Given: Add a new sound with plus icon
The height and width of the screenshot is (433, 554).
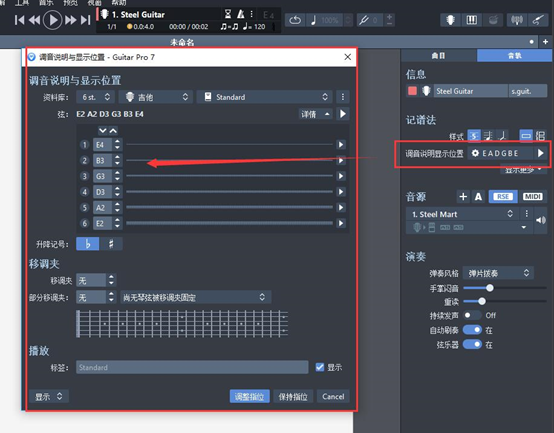Looking at the screenshot, I should pyautogui.click(x=463, y=196).
